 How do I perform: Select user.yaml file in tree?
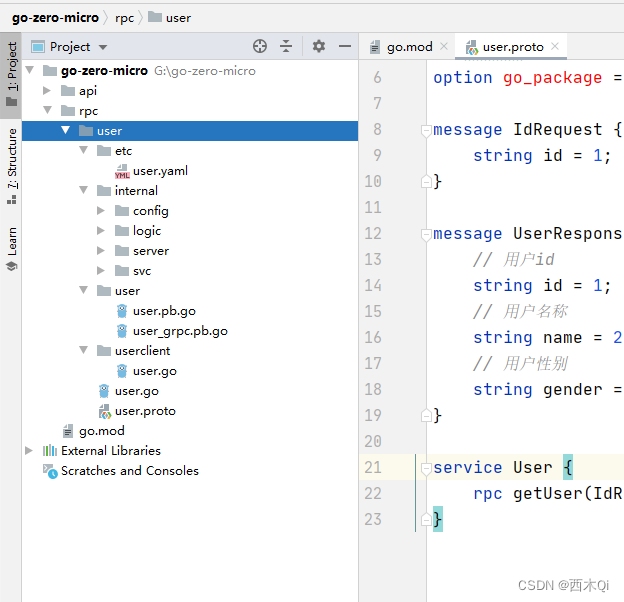click(x=160, y=171)
